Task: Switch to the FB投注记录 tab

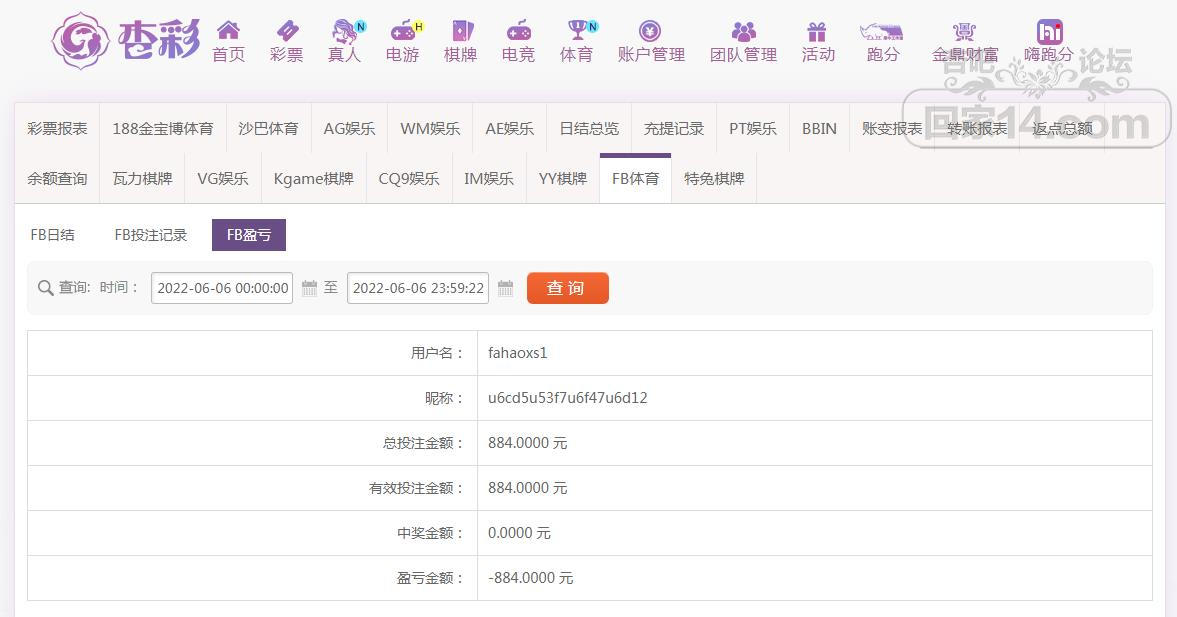Action: (151, 235)
